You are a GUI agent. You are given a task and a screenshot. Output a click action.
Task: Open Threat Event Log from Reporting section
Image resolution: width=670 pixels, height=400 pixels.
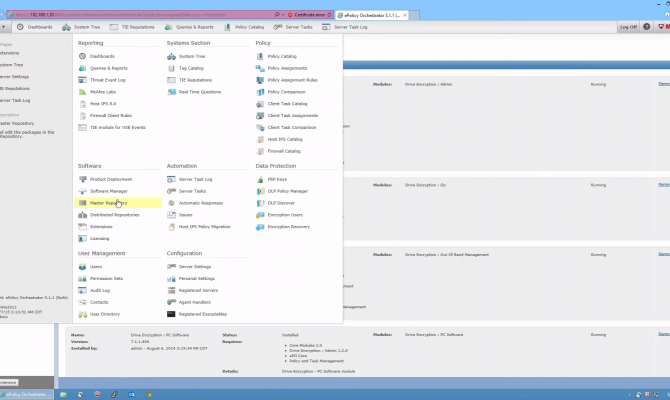pos(109,80)
